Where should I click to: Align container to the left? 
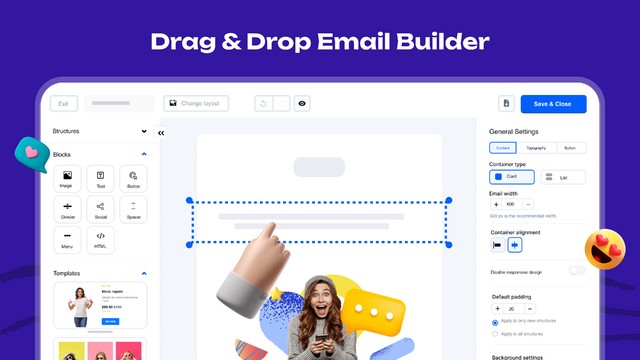[498, 245]
